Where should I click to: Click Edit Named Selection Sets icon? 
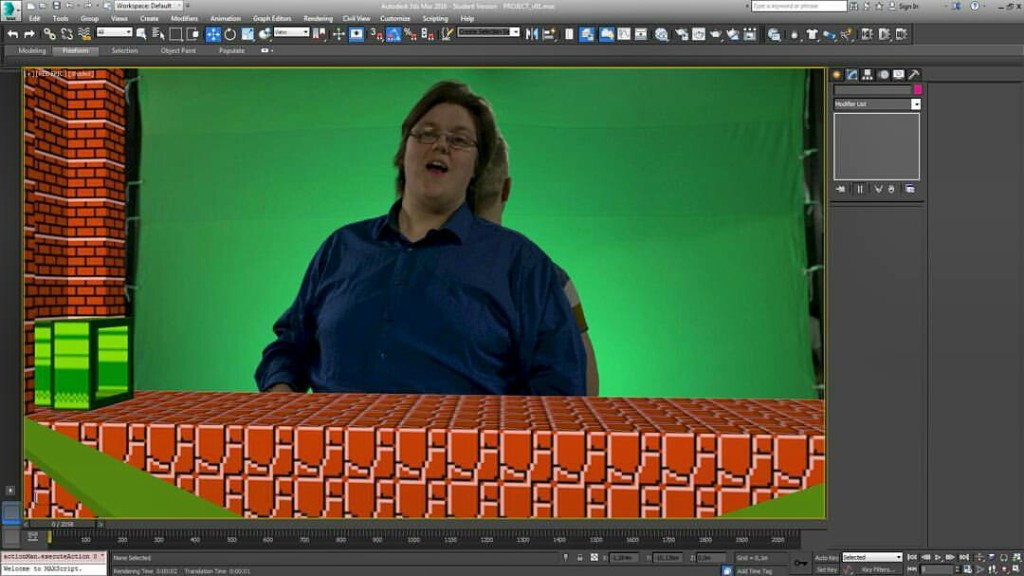pyautogui.click(x=447, y=34)
